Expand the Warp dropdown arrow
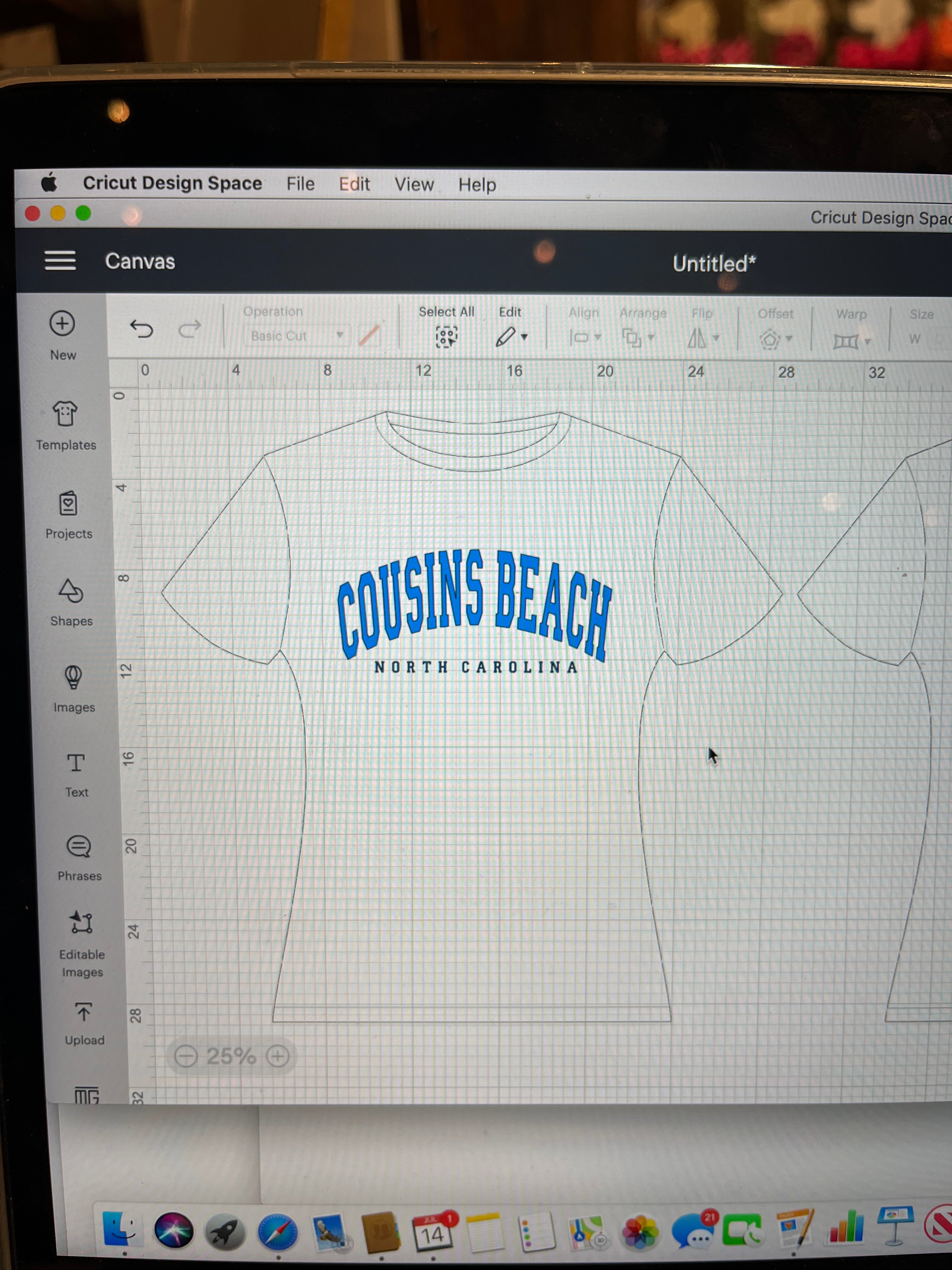 [868, 342]
